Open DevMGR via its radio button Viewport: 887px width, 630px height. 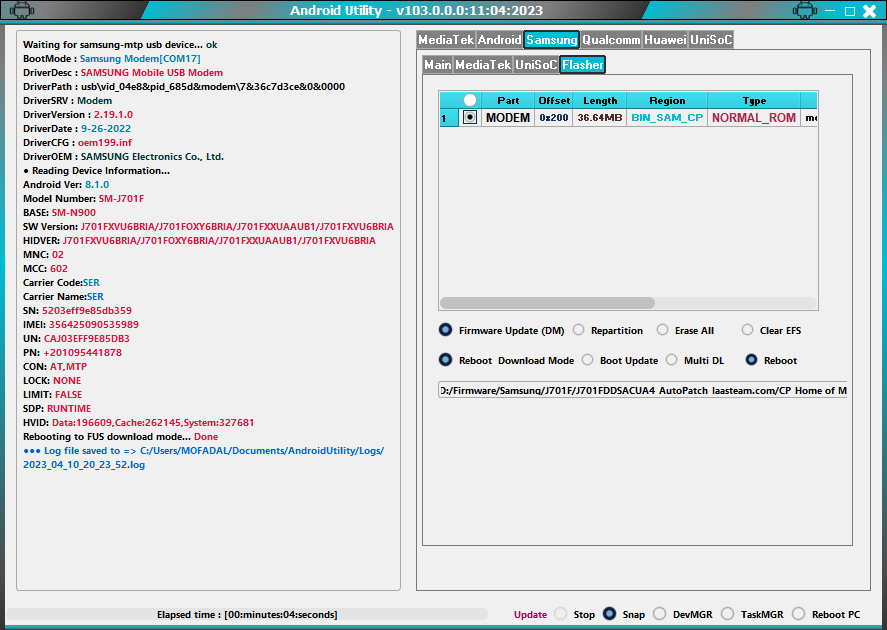pos(660,614)
